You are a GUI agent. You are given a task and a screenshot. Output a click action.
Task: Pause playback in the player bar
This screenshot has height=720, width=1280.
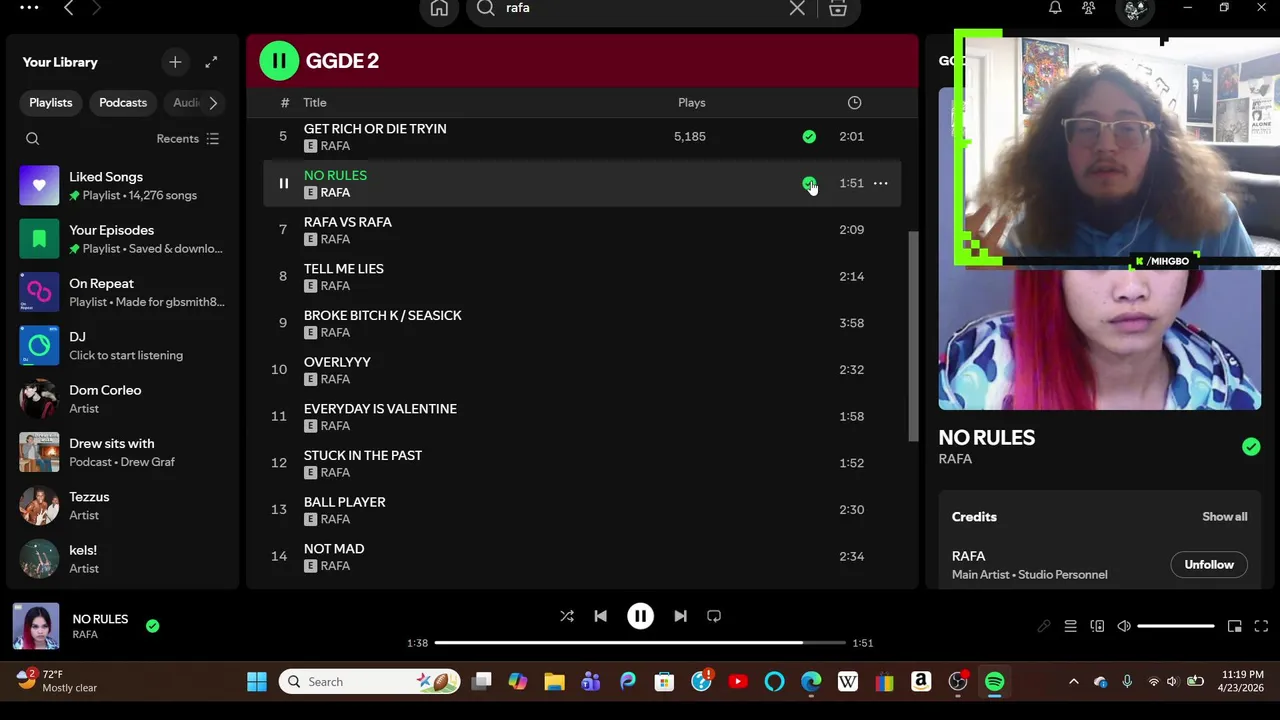[x=640, y=617]
